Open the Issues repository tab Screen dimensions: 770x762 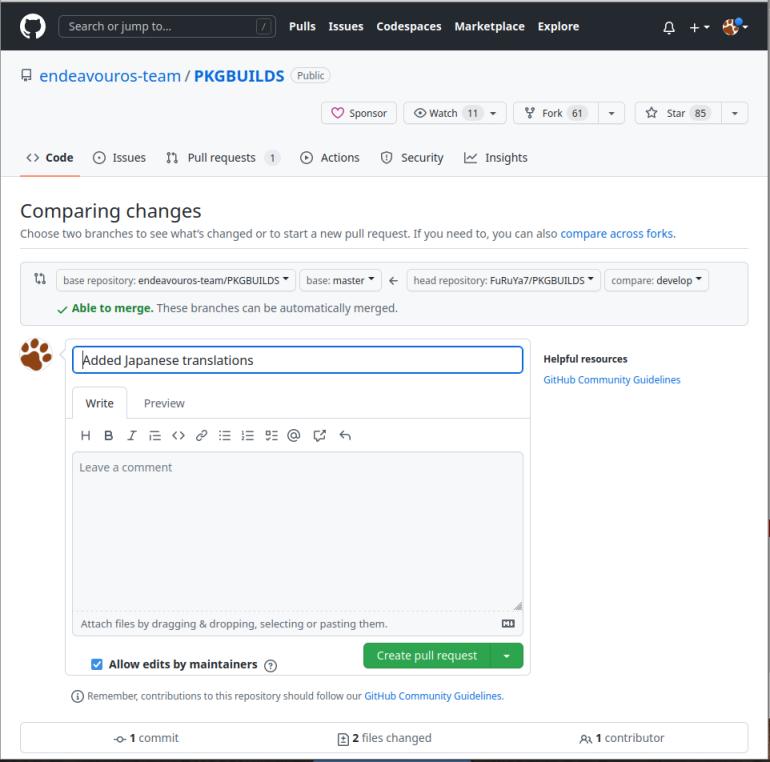tap(119, 158)
